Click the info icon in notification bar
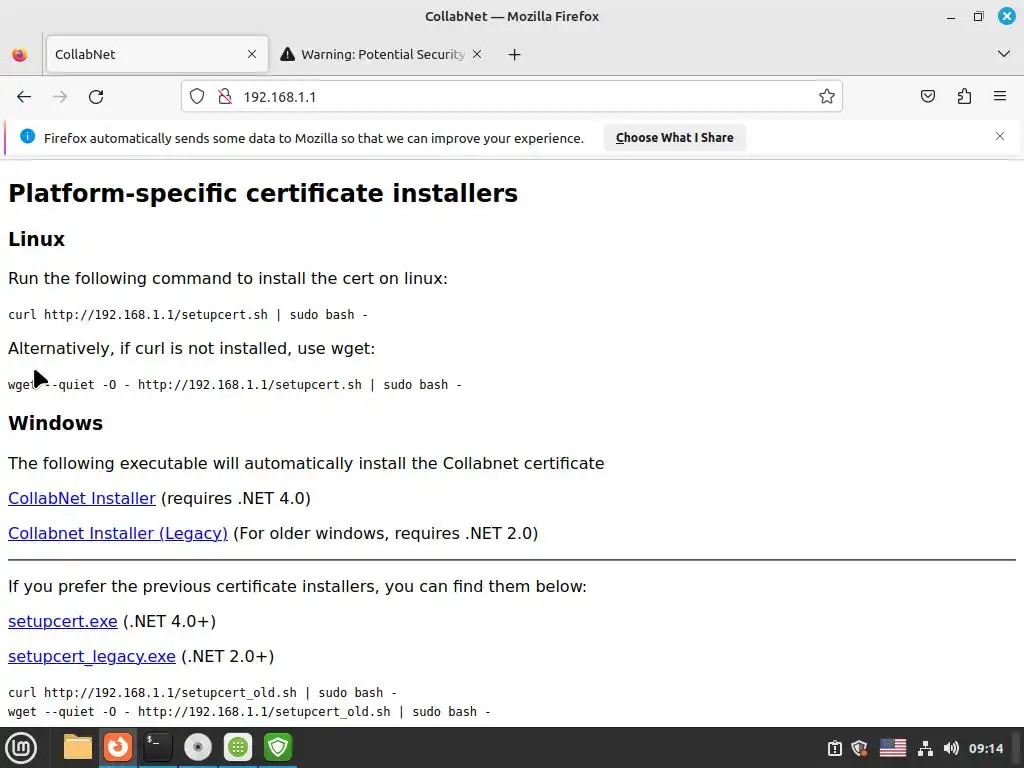 (27, 136)
